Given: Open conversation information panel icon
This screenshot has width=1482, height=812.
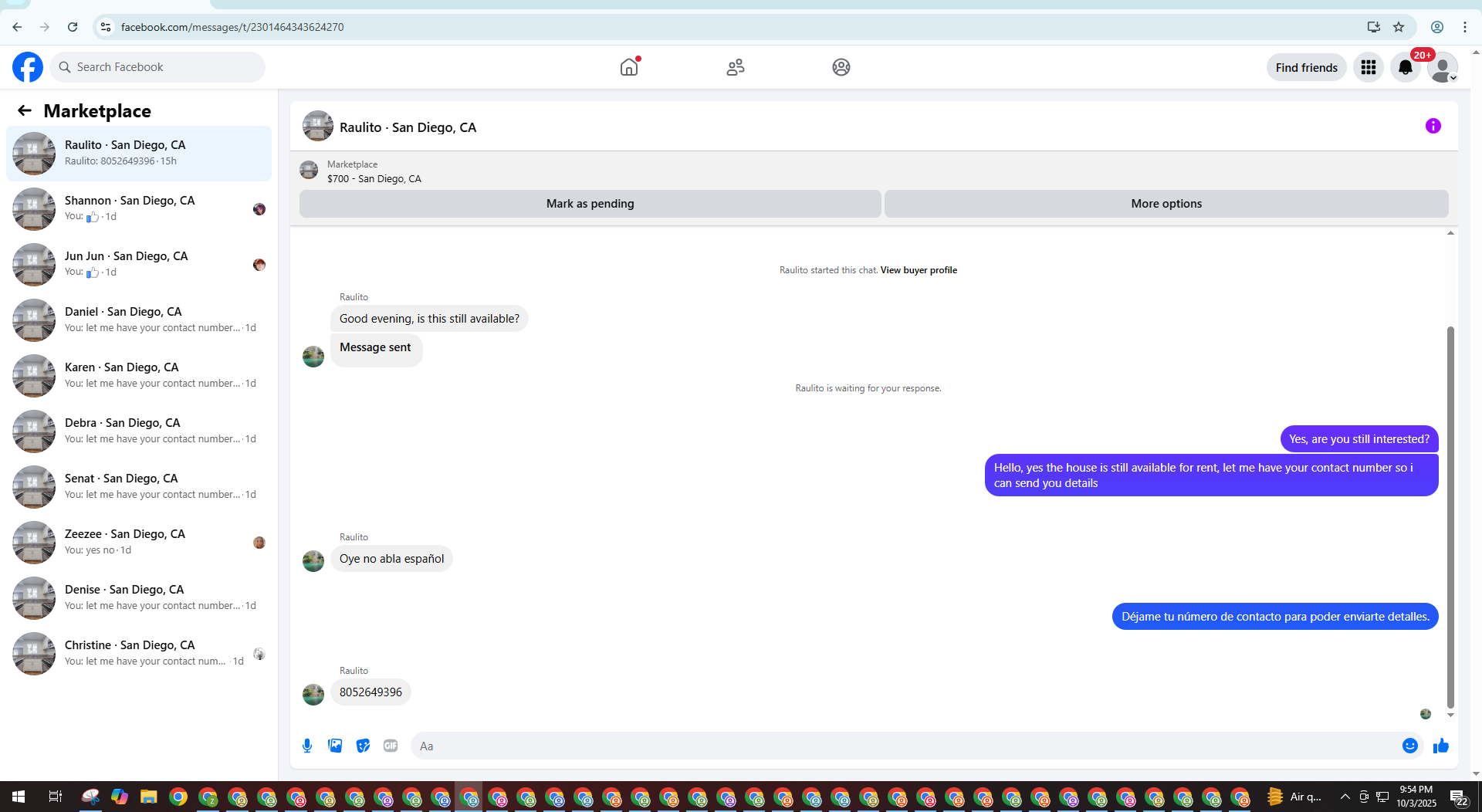Looking at the screenshot, I should pyautogui.click(x=1433, y=126).
